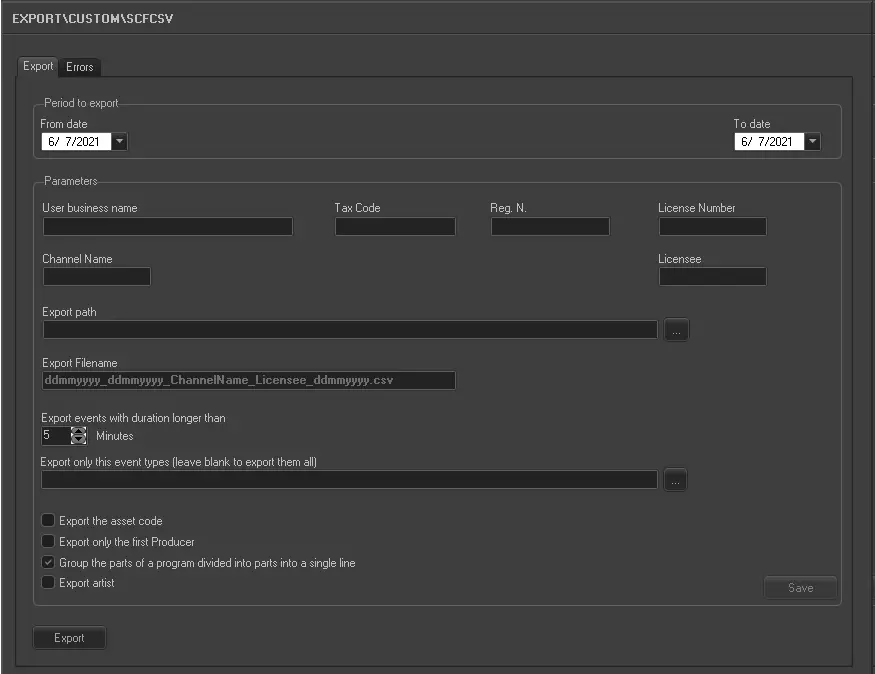875x674 pixels.
Task: Open the From date calendar dropdown
Action: (119, 142)
